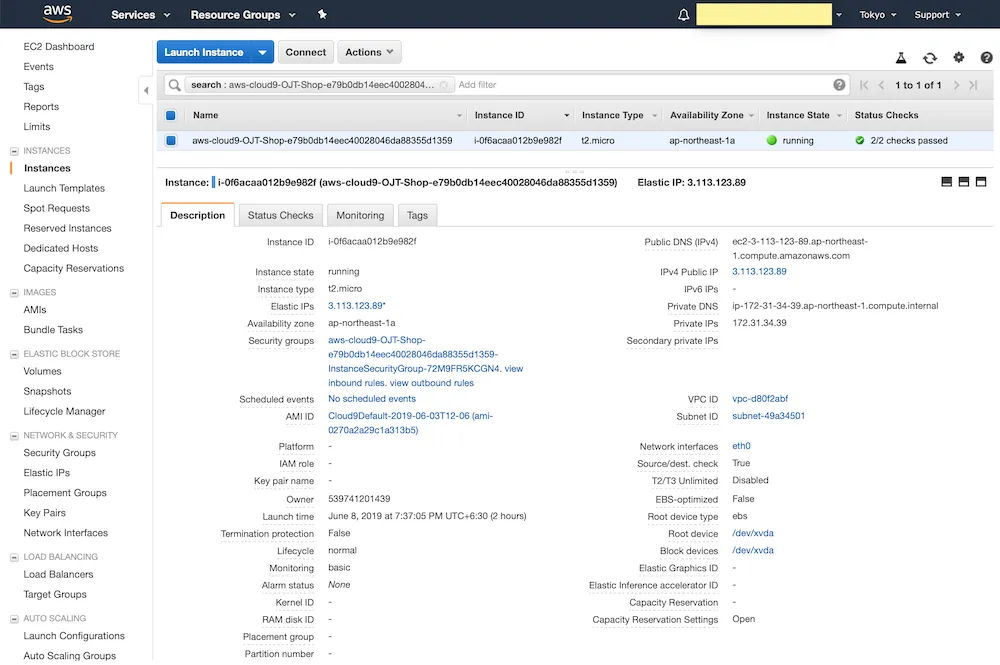Switch to the Monitoring tab

[x=360, y=215]
